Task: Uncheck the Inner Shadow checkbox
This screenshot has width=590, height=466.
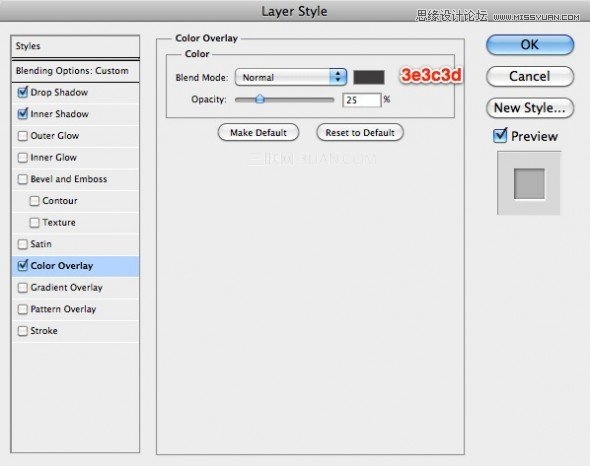Action: click(23, 114)
